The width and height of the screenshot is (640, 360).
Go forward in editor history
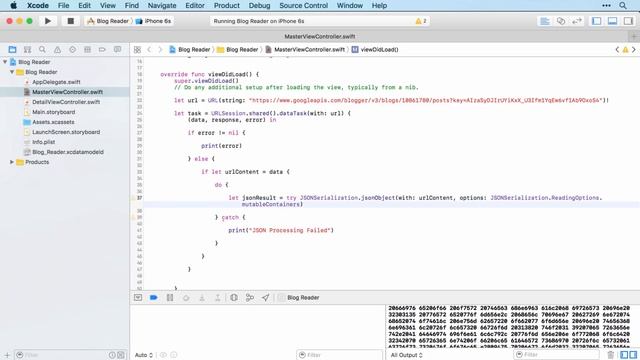pos(160,49)
